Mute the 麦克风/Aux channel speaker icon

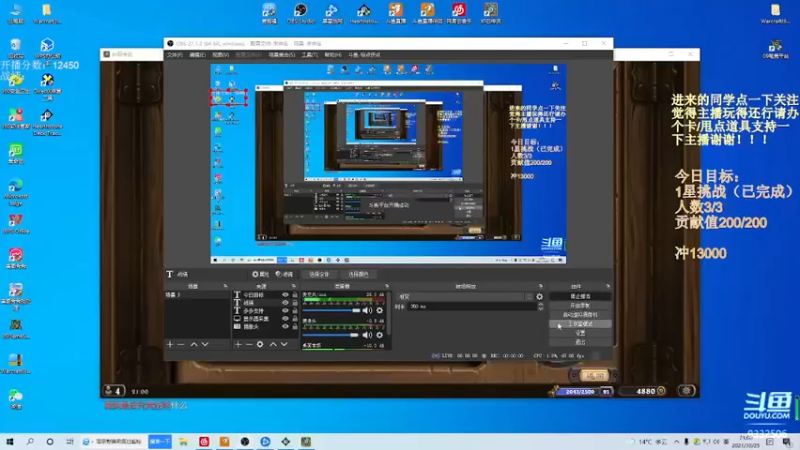tap(367, 310)
